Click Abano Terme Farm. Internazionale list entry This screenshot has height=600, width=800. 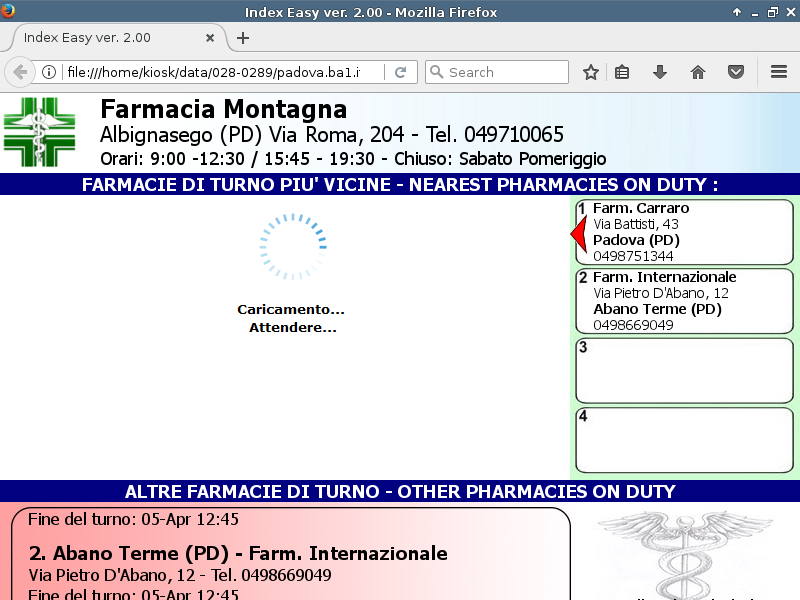(238, 554)
